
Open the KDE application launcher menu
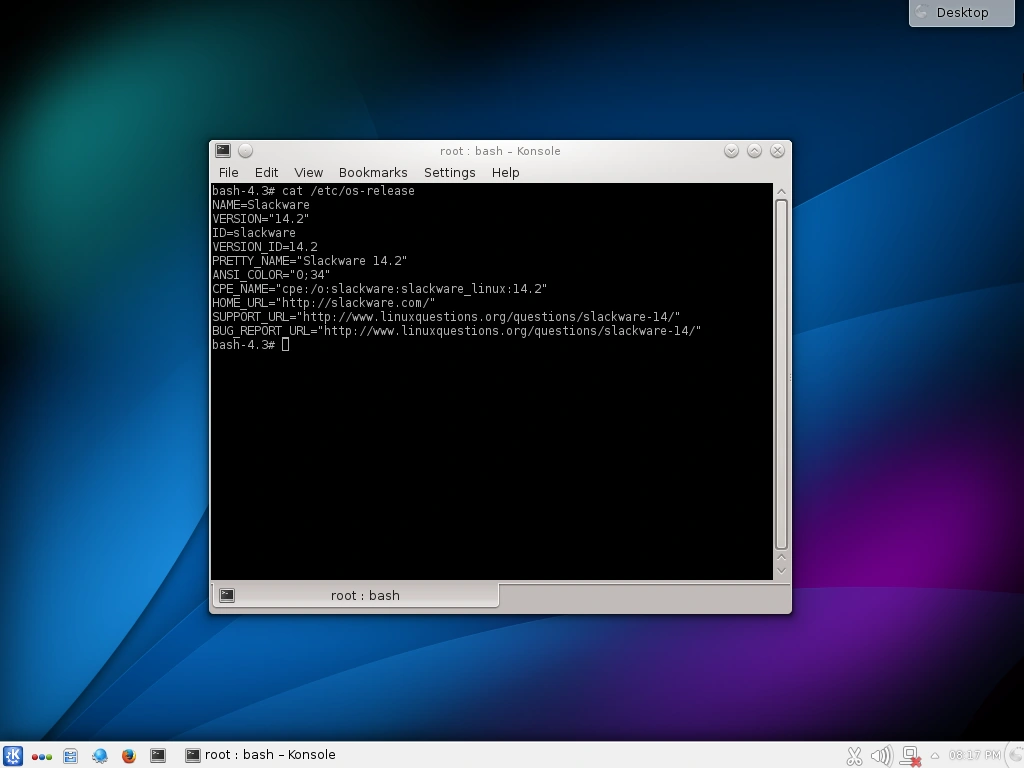click(x=13, y=755)
